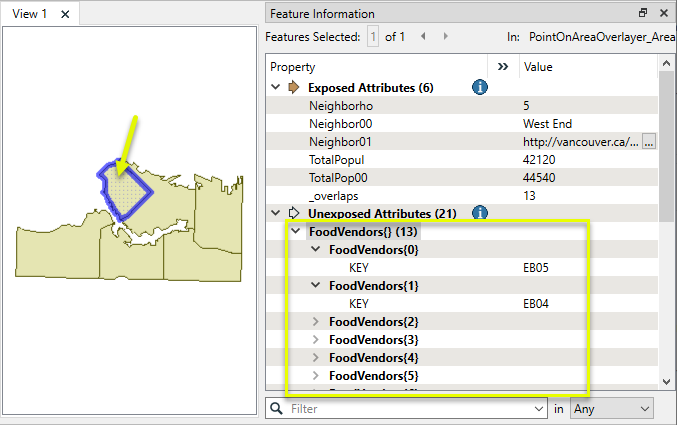Close the View 1 tab
677x425 pixels.
65,14
